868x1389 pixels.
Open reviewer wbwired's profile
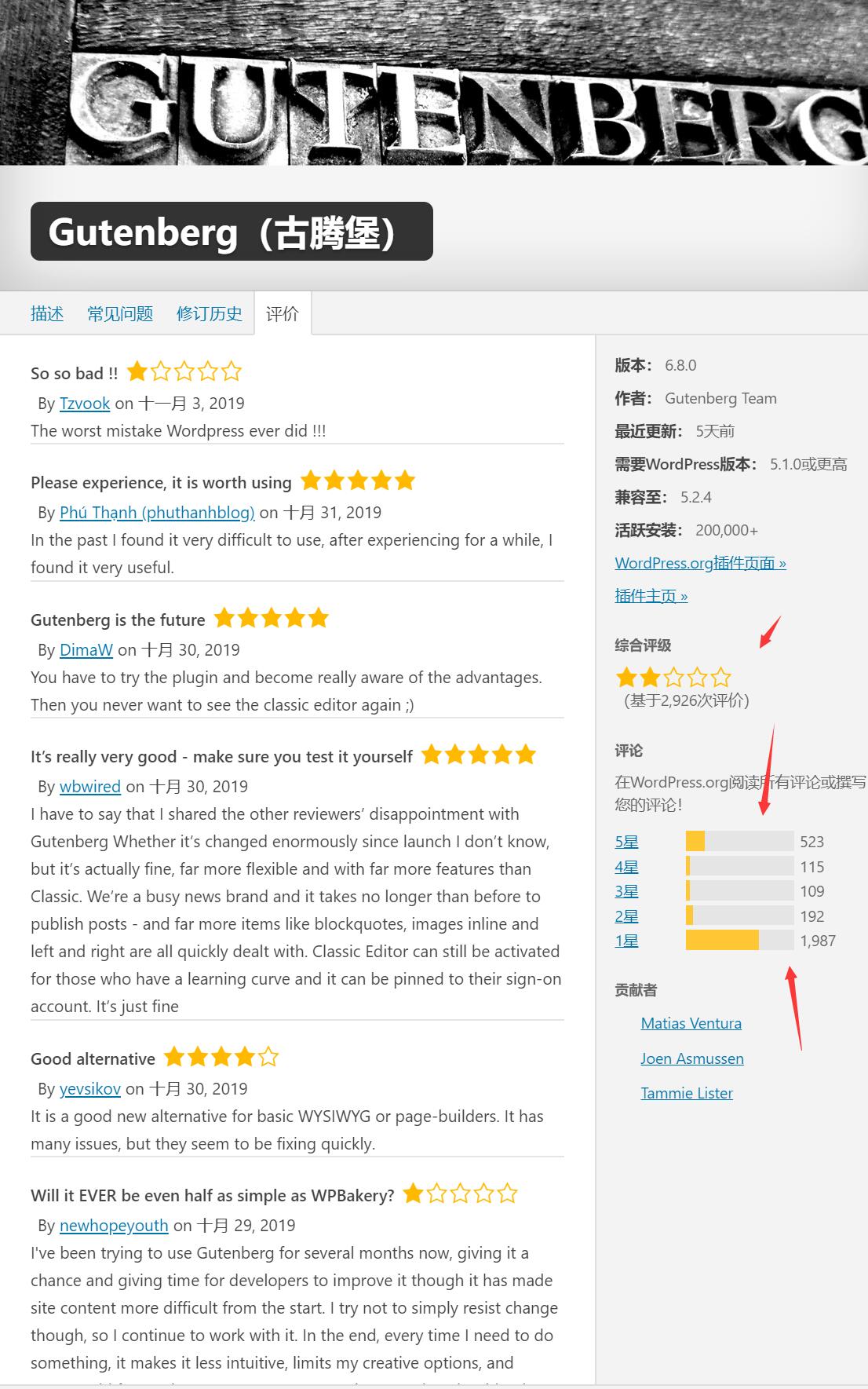pyautogui.click(x=90, y=787)
